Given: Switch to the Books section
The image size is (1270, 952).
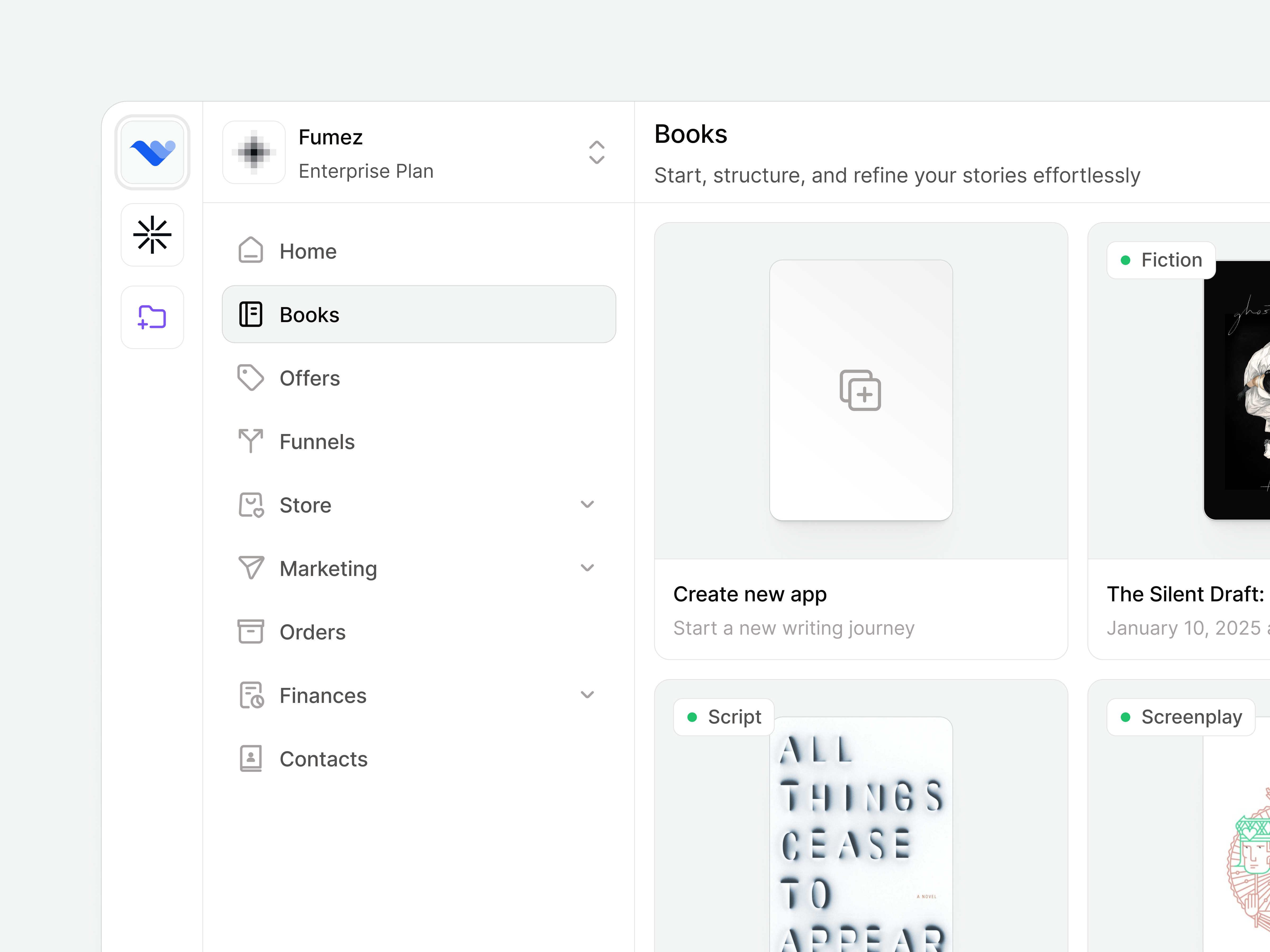Looking at the screenshot, I should [419, 314].
